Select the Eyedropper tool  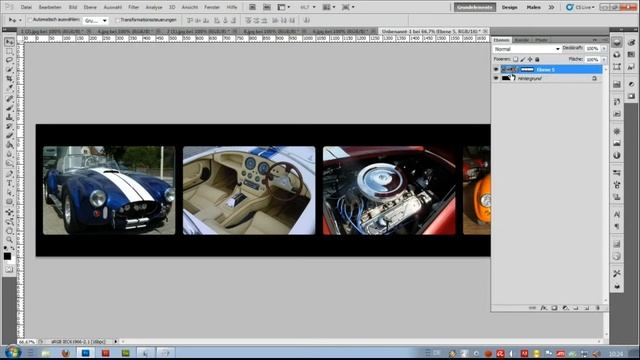pyautogui.click(x=9, y=87)
